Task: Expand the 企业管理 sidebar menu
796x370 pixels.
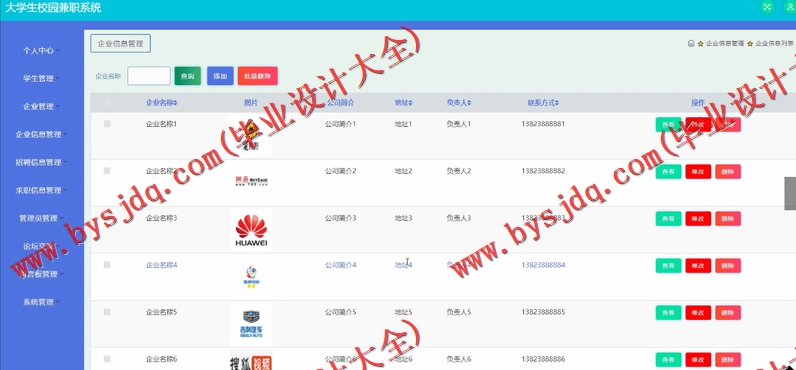Action: click(x=41, y=107)
